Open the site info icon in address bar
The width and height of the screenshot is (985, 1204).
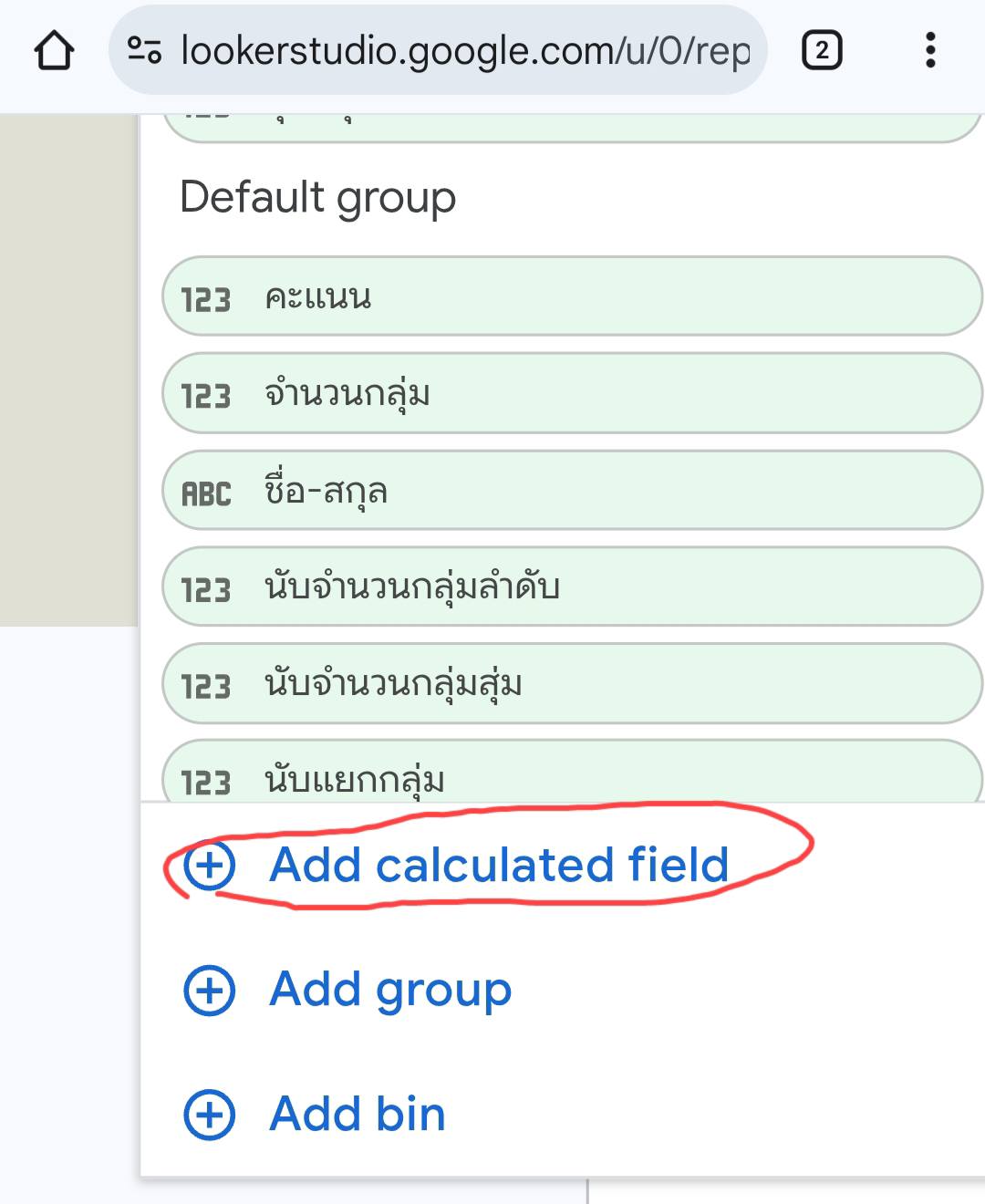[x=144, y=50]
